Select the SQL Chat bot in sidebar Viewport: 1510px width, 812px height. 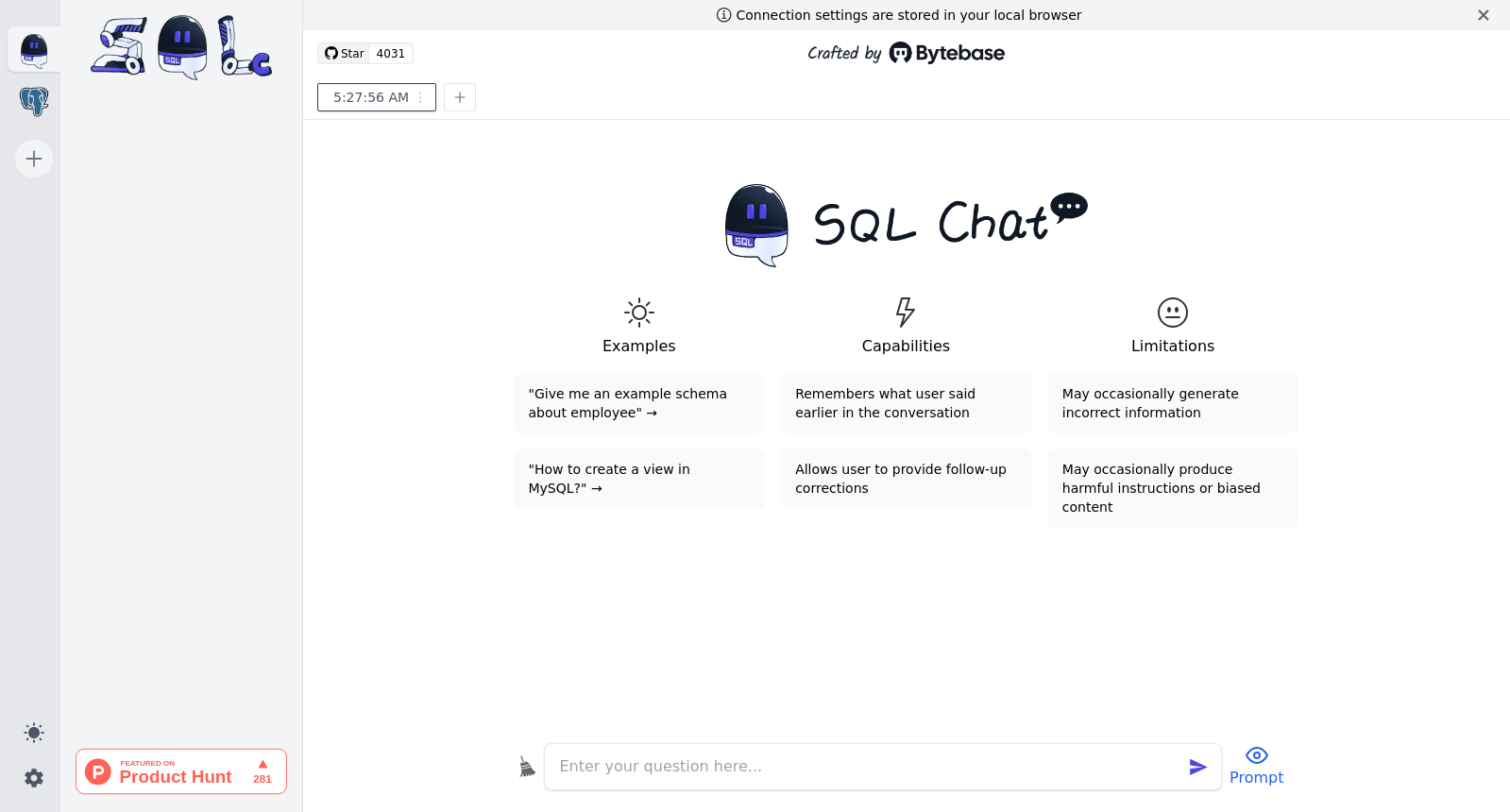coord(34,50)
